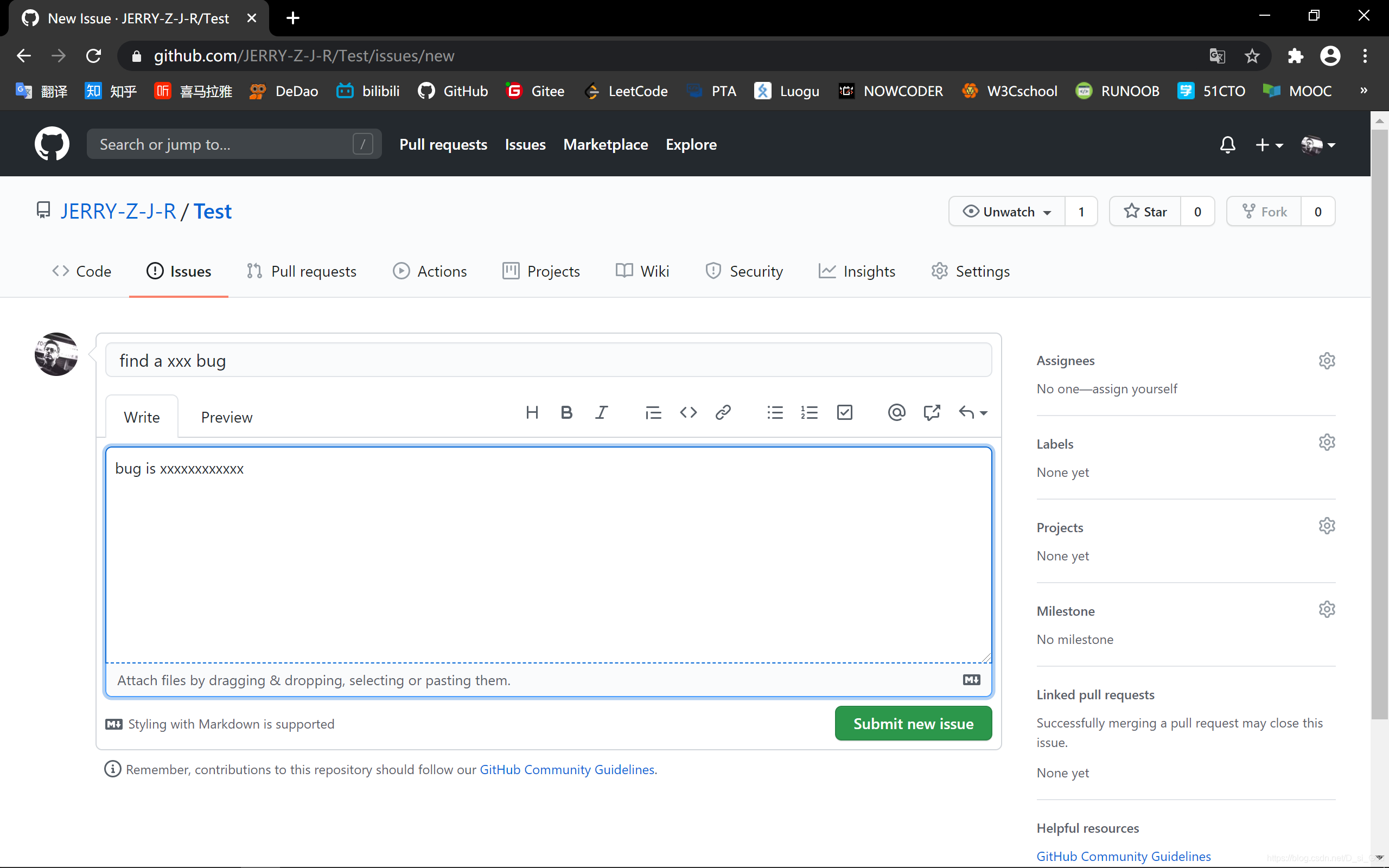This screenshot has width=1389, height=868.
Task: Switch to the Preview tab
Action: coord(226,417)
